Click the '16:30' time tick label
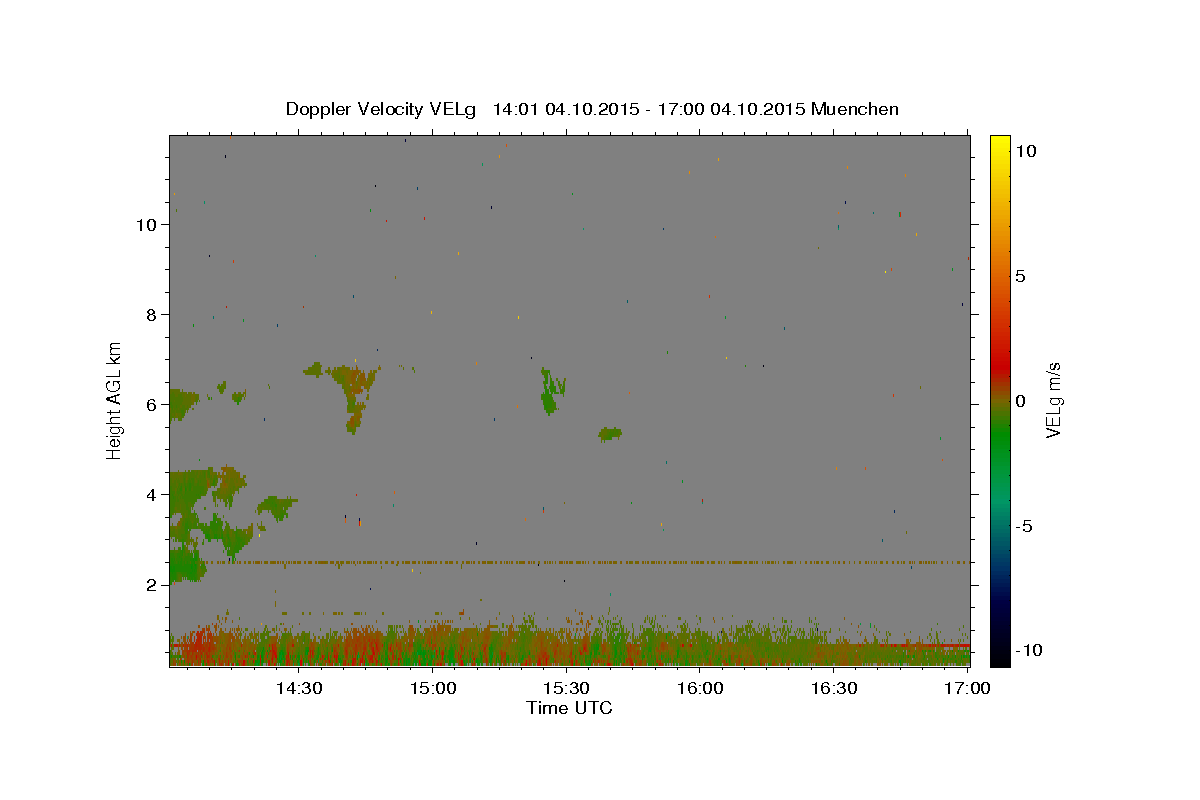Viewport: 1200px width, 800px height. coord(834,688)
